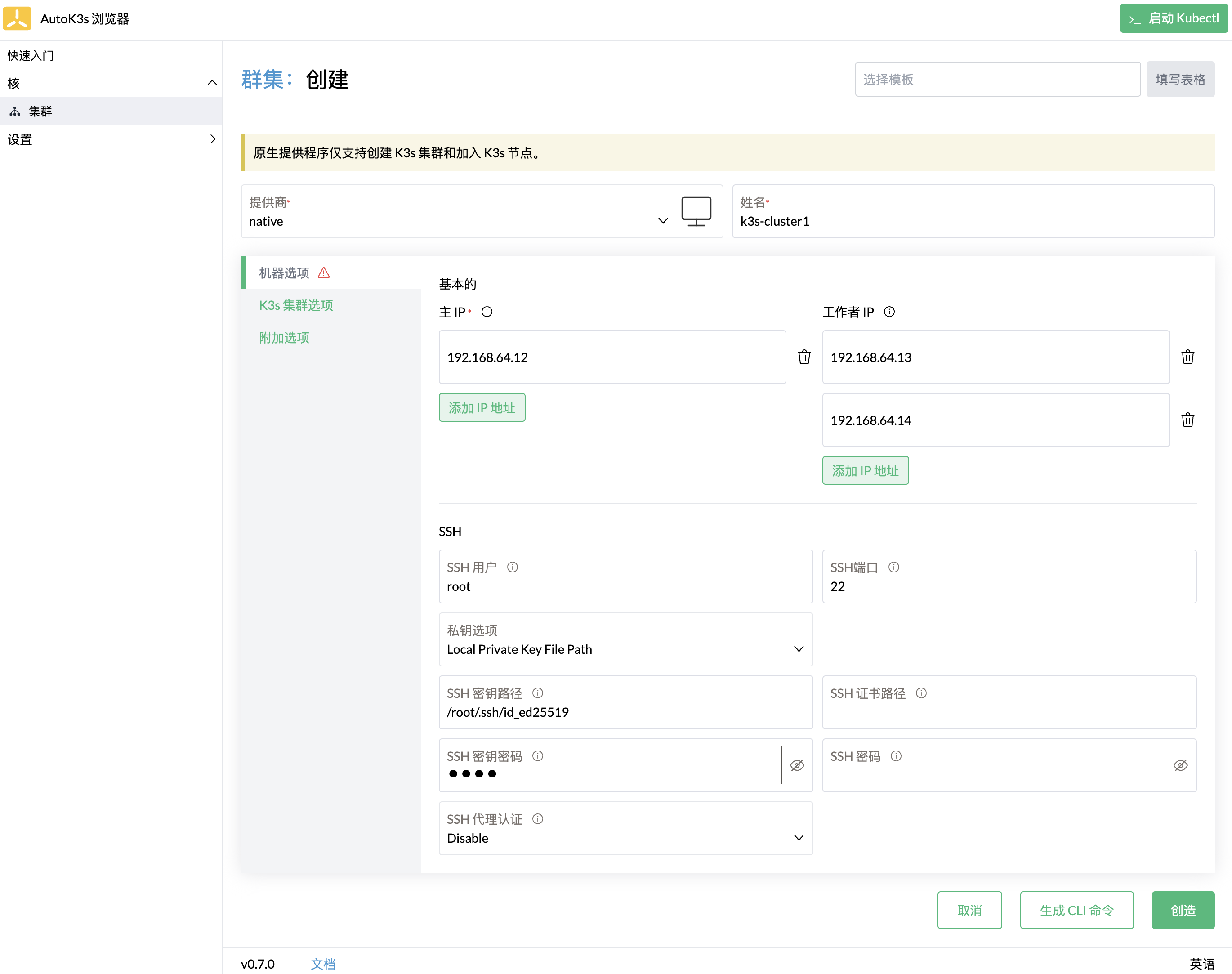Screen dimensions: 1232x974
Task: Click the 取消 button
Action: click(x=969, y=910)
